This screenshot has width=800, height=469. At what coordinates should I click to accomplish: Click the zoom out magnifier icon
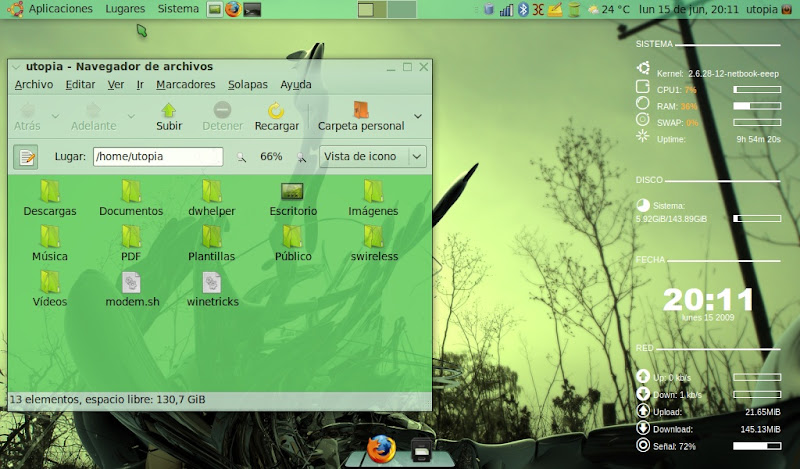(241, 157)
